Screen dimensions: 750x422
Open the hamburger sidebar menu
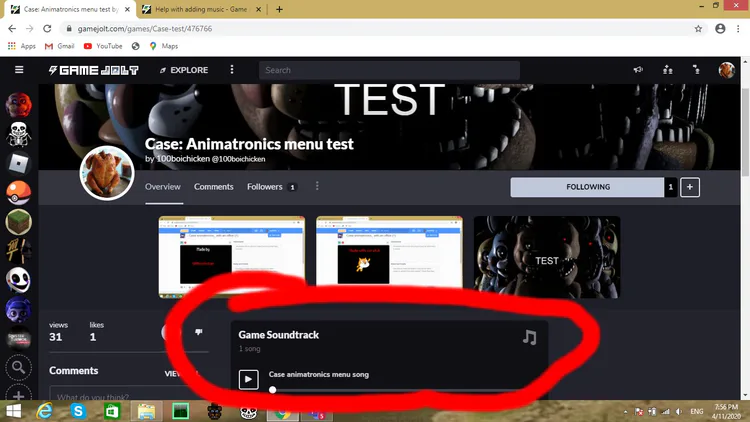pyautogui.click(x=19, y=70)
